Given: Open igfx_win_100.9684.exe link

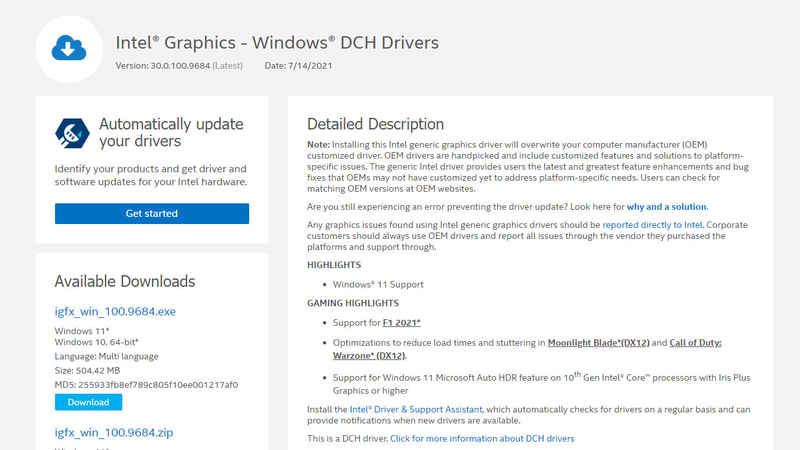Looking at the screenshot, I should pos(115,311).
